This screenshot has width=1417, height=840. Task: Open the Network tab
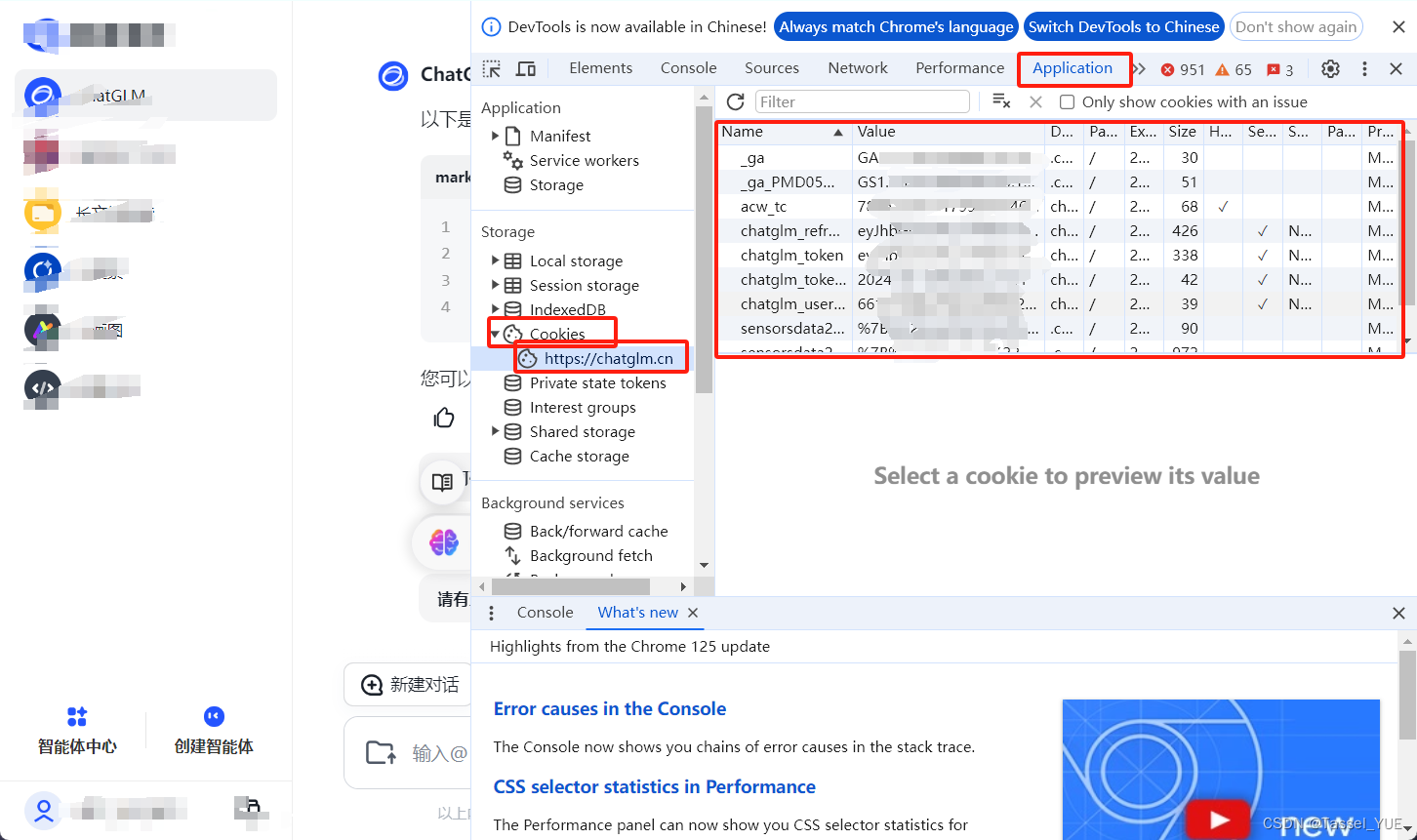(x=858, y=68)
